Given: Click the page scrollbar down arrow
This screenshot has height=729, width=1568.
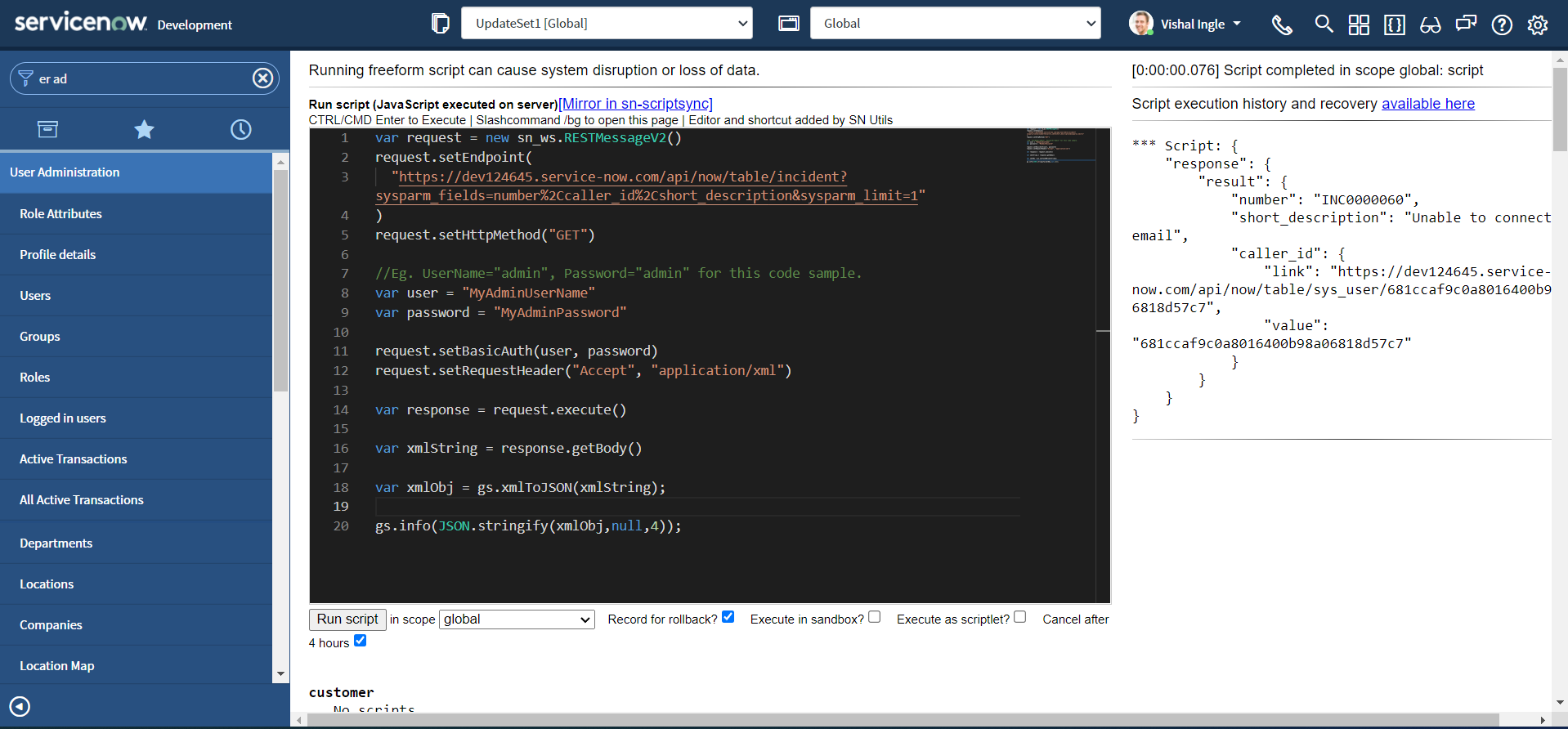Looking at the screenshot, I should pyautogui.click(x=1560, y=703).
